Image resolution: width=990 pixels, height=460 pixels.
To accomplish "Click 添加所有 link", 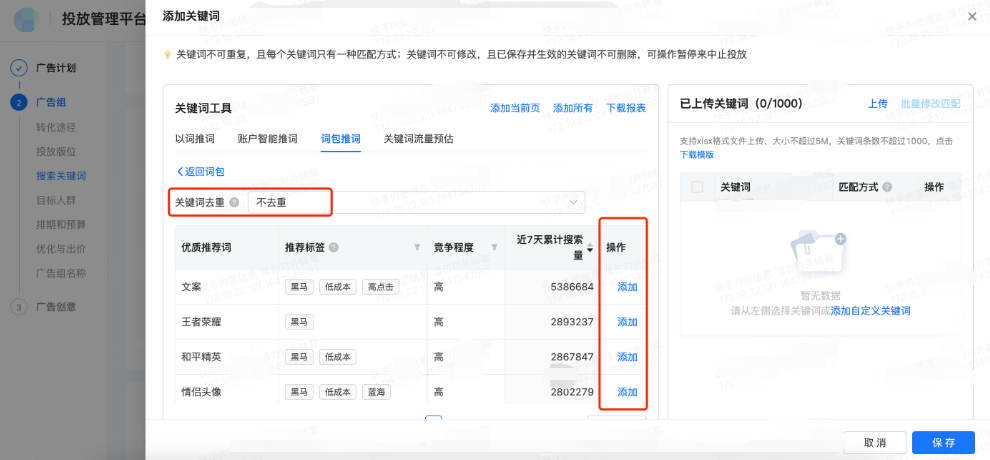I will (573, 108).
